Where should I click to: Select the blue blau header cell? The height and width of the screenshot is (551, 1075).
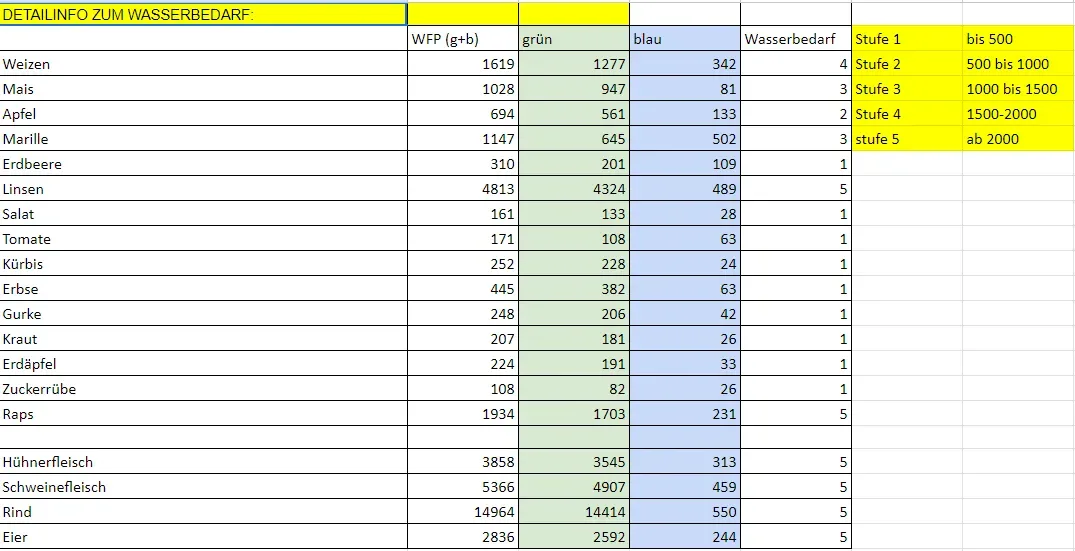click(x=685, y=39)
